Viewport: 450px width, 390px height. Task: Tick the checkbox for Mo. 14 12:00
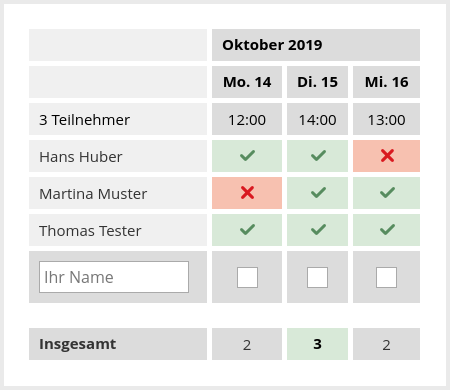tap(247, 277)
